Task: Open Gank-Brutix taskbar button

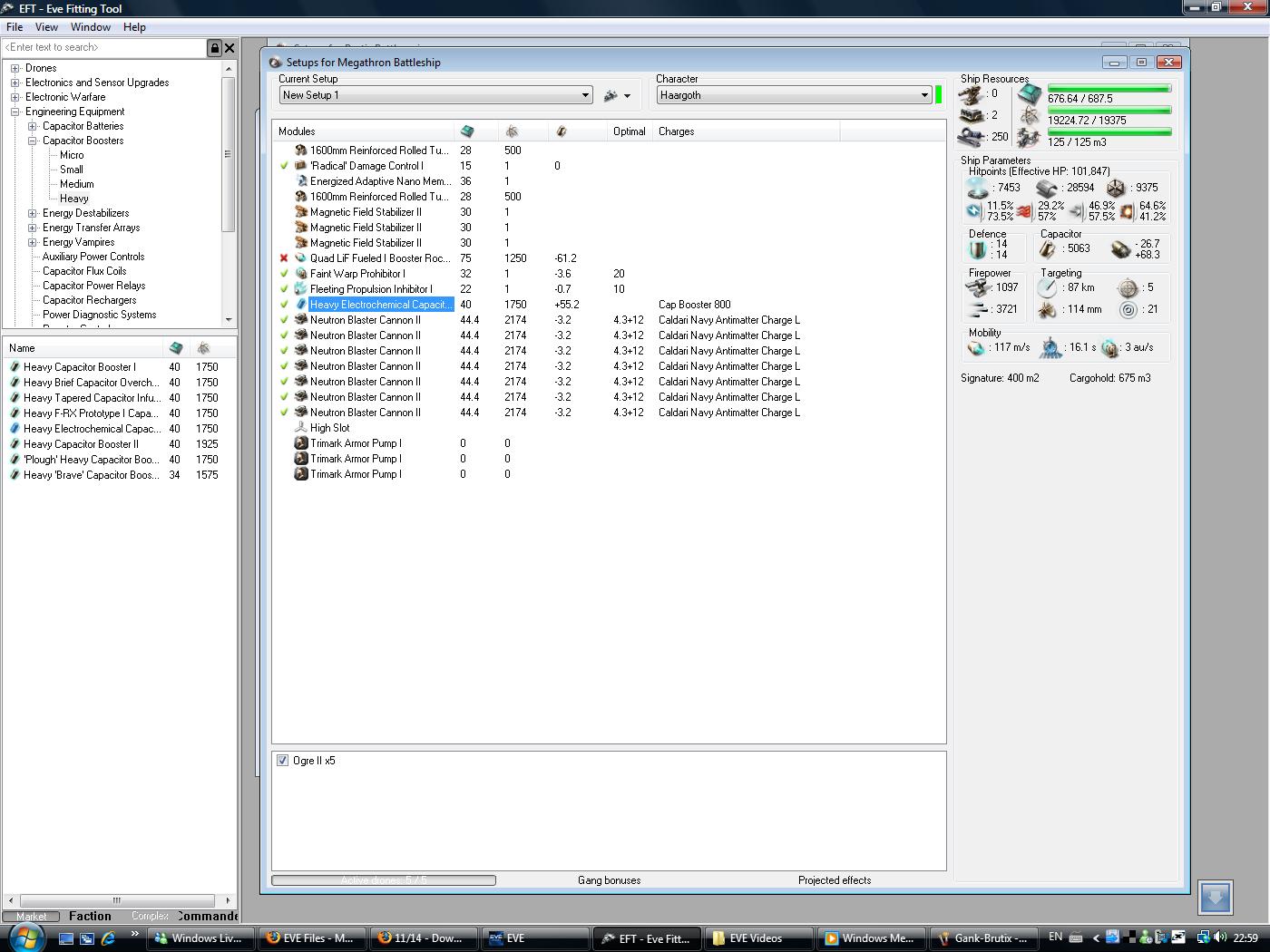Action: [x=983, y=938]
